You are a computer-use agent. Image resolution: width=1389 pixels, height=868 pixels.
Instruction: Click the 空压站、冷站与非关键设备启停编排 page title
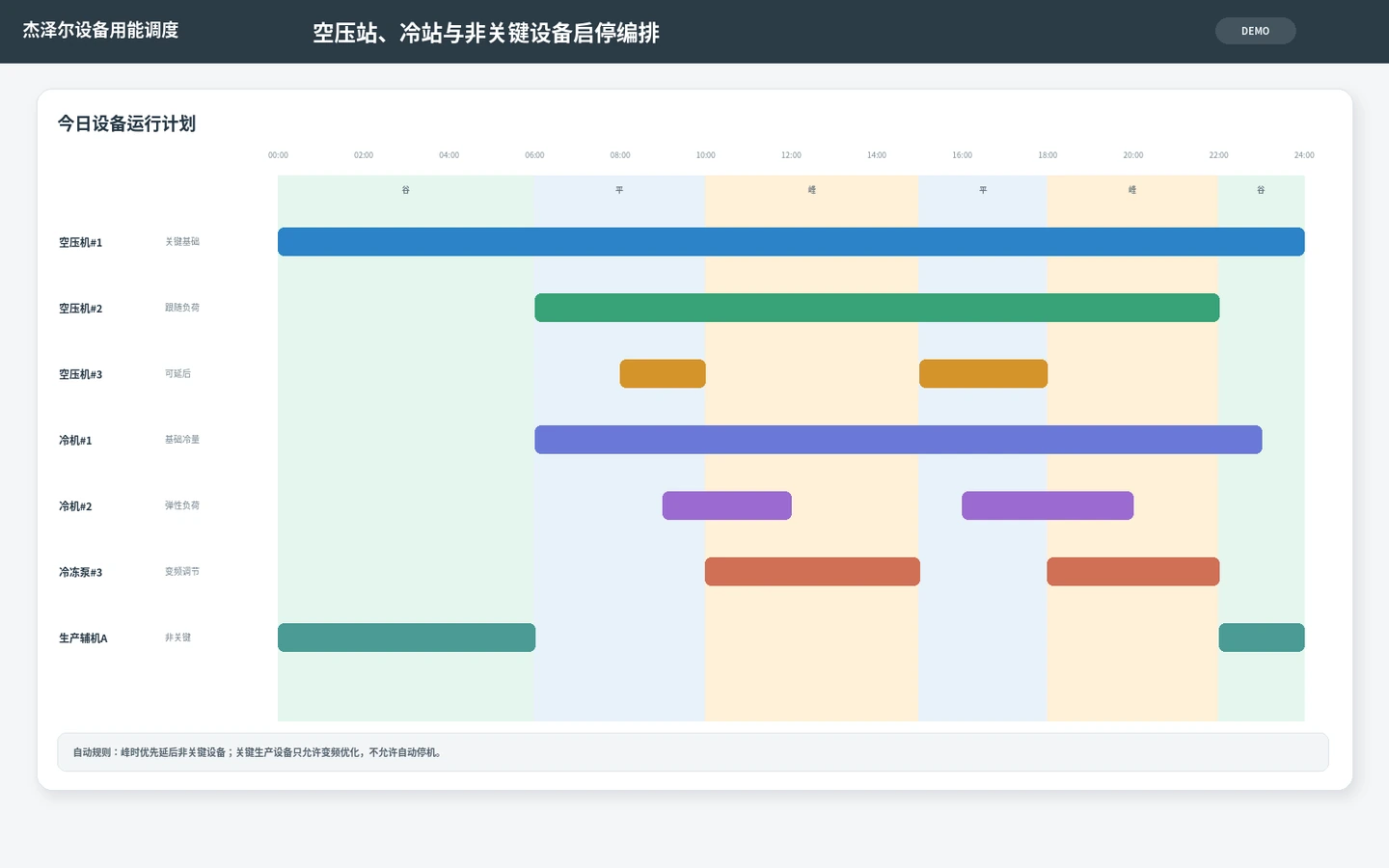486,33
